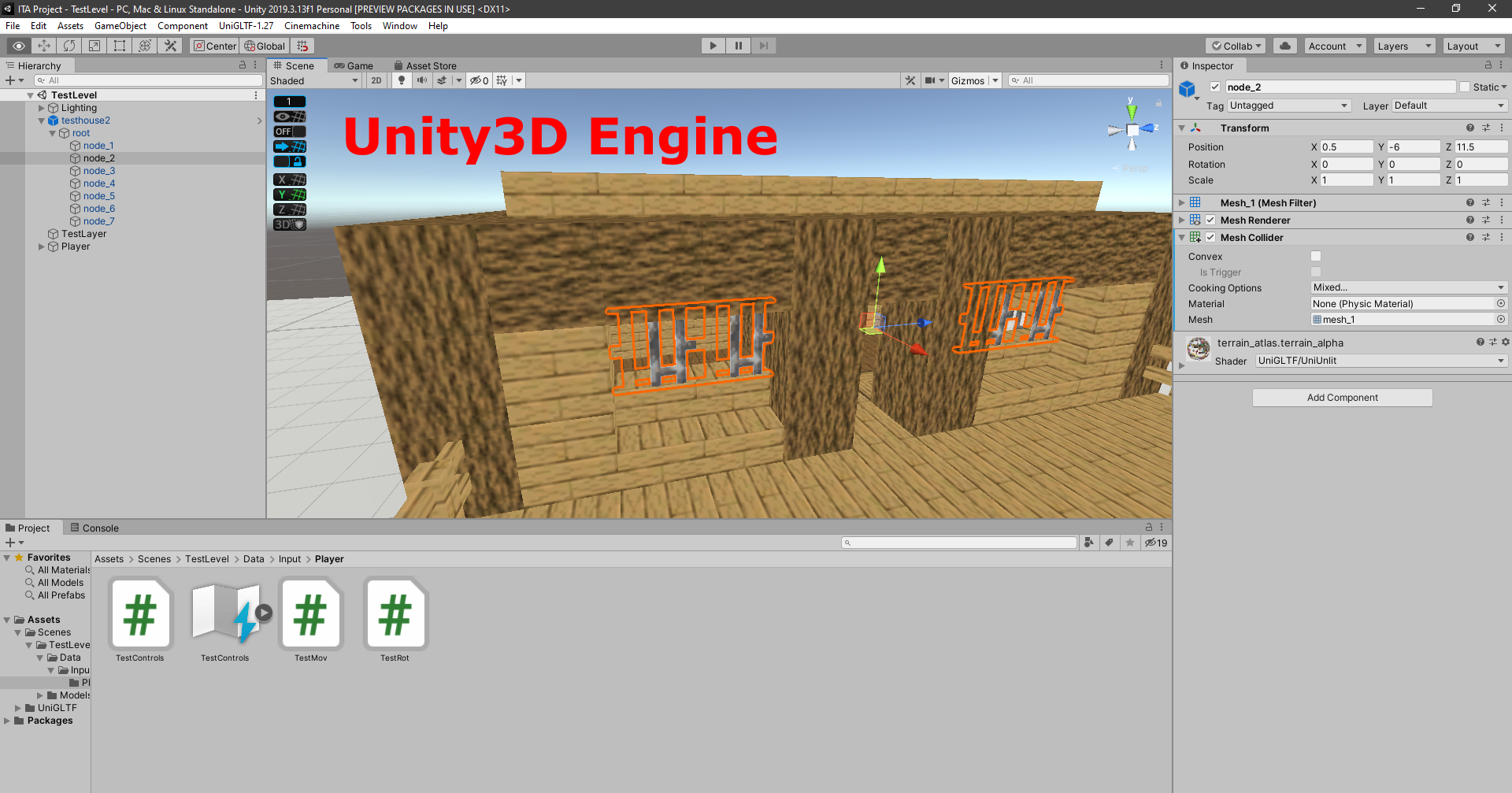Viewport: 1512px width, 793px height.
Task: Toggle node_2 active checkbox
Action: coord(1215,87)
